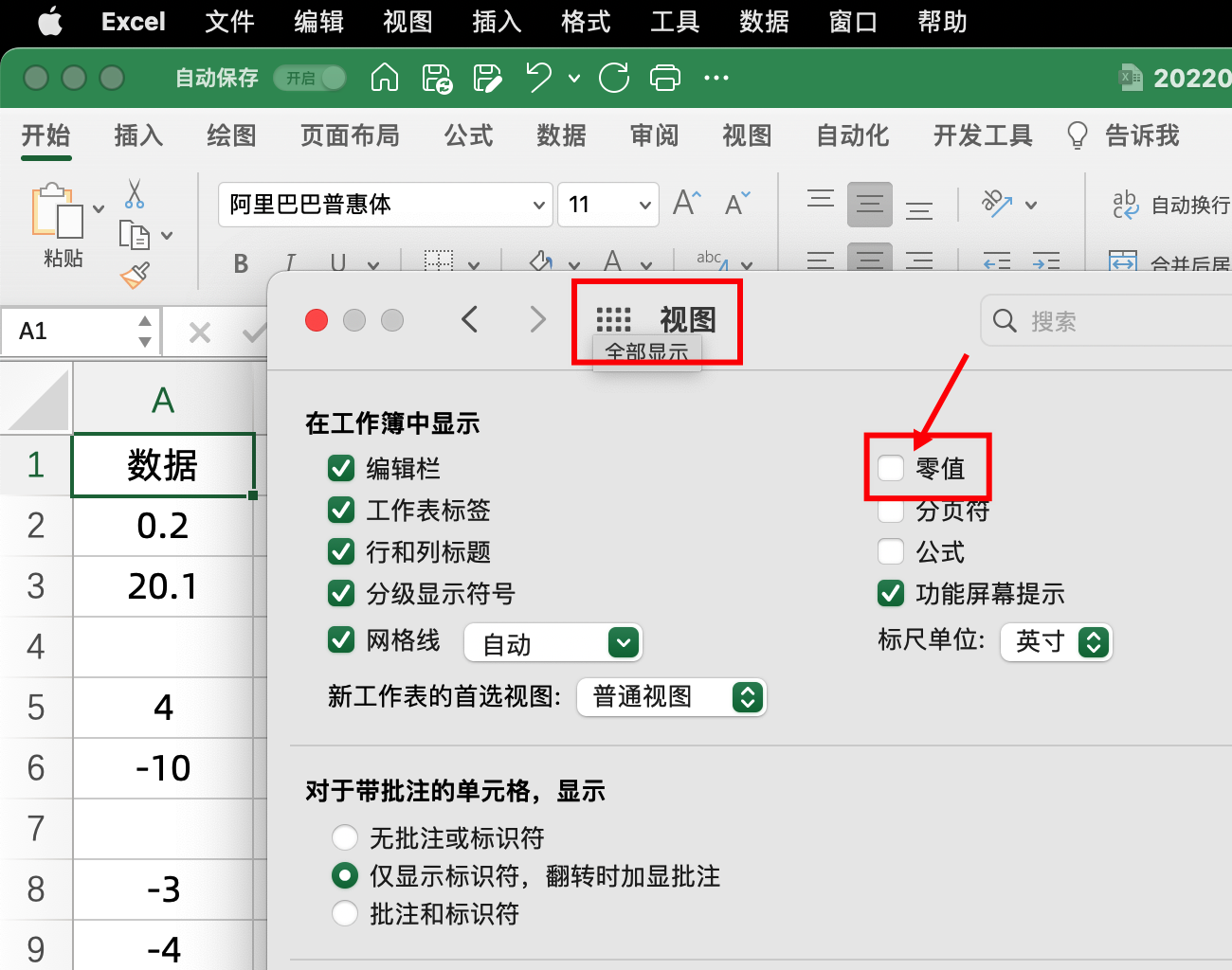Click the Name Box stepper arrows
1232x970 pixels.
[144, 332]
